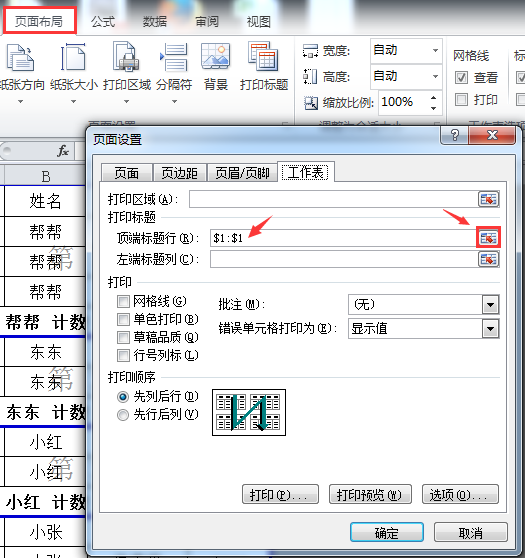Screen dimensions: 525x558
Task: Click range selector for 打印区域 field
Action: (488, 199)
